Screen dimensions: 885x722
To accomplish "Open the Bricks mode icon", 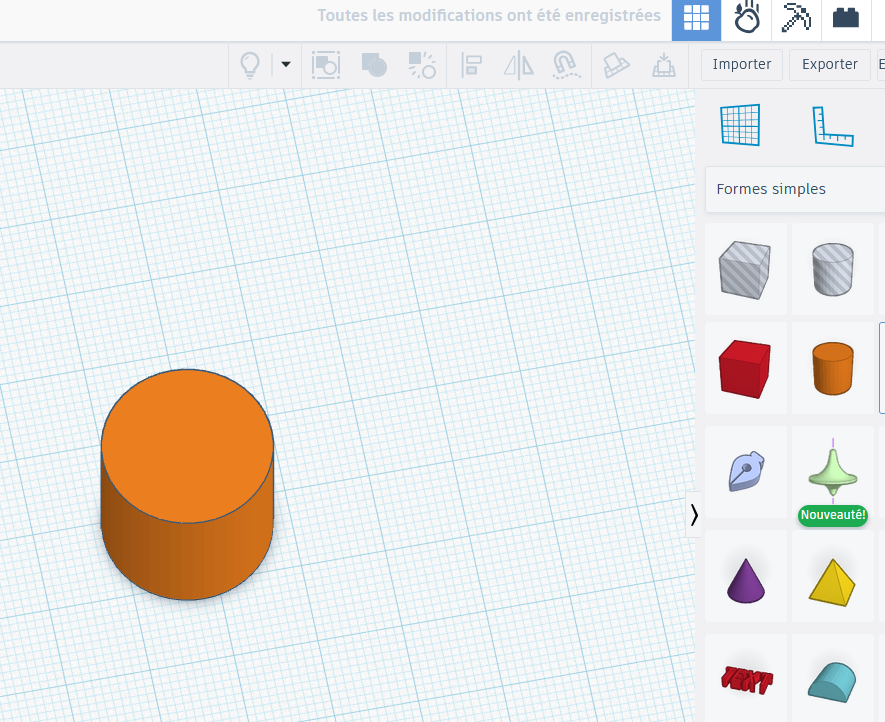I will coord(845,18).
